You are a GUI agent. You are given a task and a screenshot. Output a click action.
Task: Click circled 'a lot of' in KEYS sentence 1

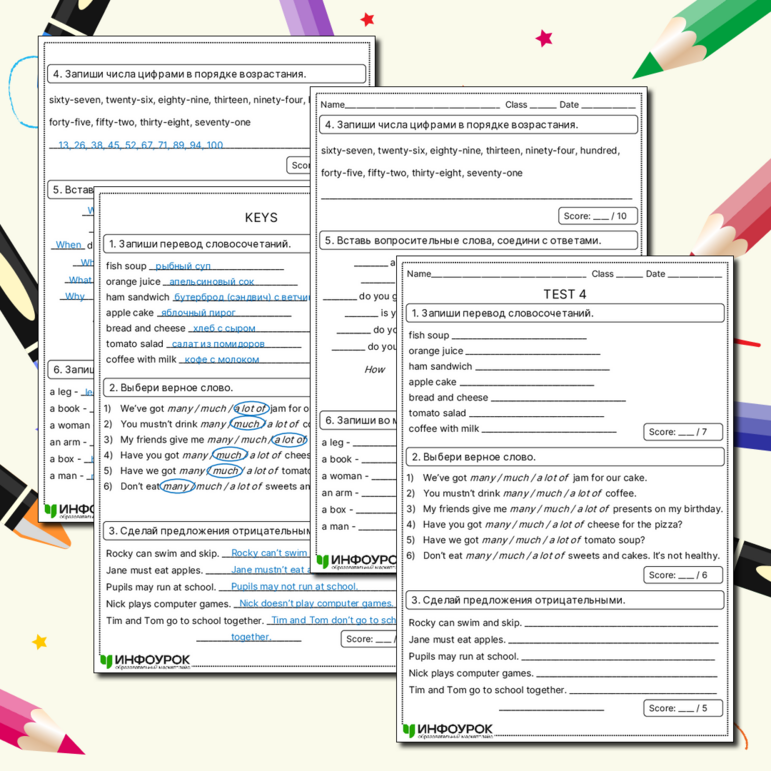click(x=251, y=408)
